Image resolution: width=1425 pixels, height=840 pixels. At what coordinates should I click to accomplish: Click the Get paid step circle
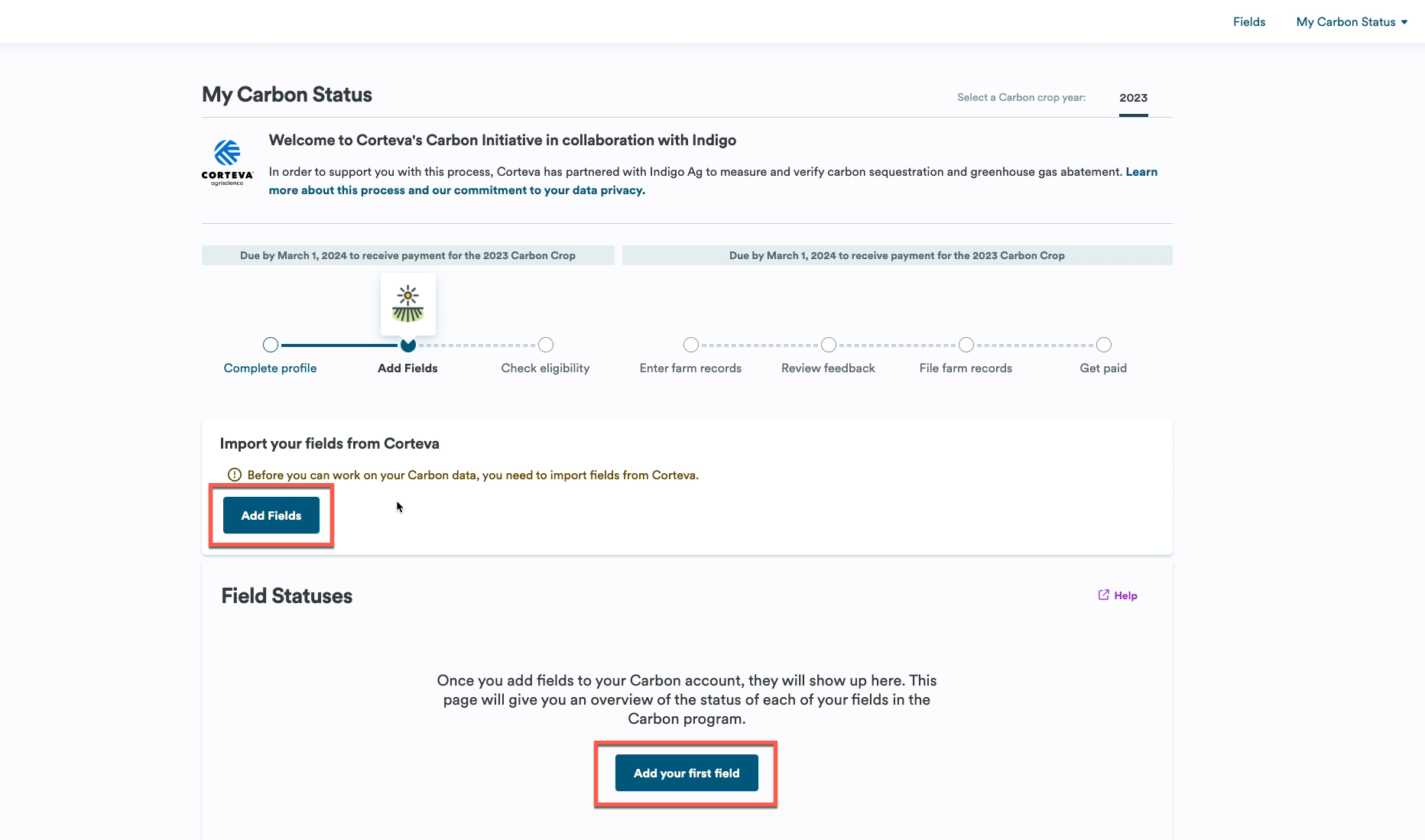click(x=1103, y=345)
